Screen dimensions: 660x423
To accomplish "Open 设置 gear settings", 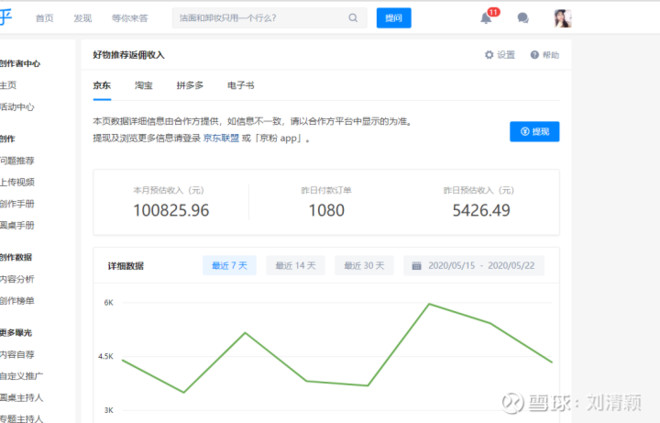I will pos(489,55).
